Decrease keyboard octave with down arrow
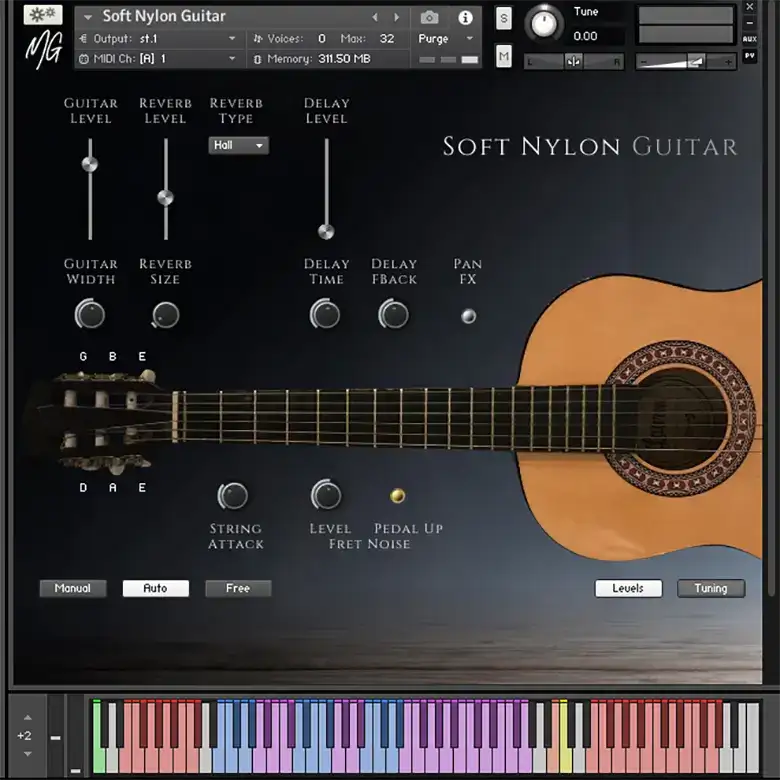The image size is (780, 780). 28,754
